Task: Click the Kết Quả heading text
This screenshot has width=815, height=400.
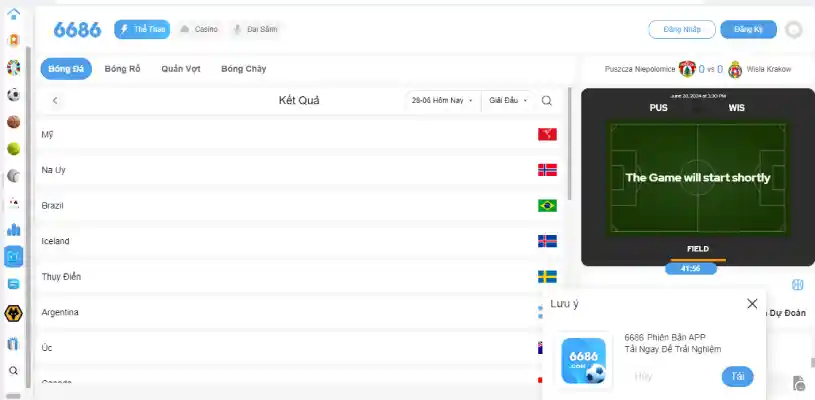Action: 299,101
